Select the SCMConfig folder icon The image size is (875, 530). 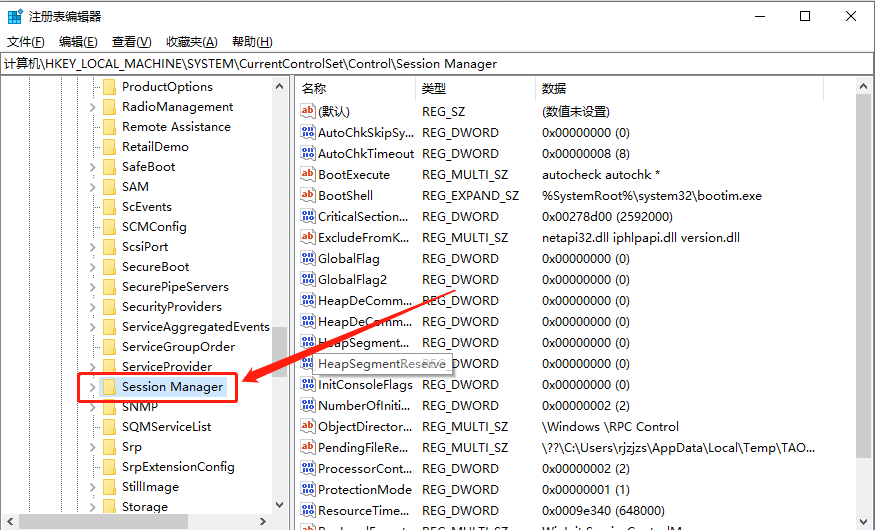point(109,227)
